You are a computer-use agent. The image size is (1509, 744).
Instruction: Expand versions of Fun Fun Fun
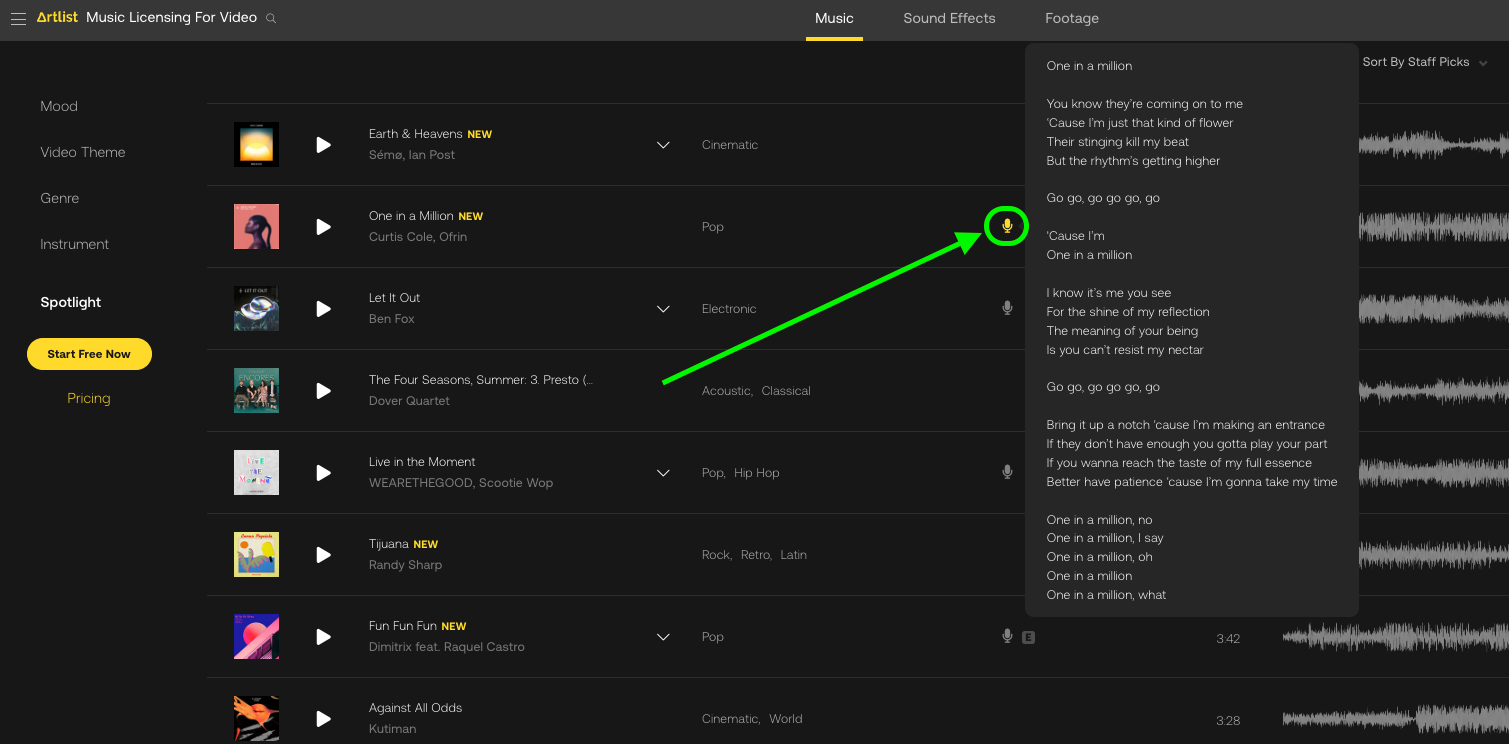click(663, 637)
